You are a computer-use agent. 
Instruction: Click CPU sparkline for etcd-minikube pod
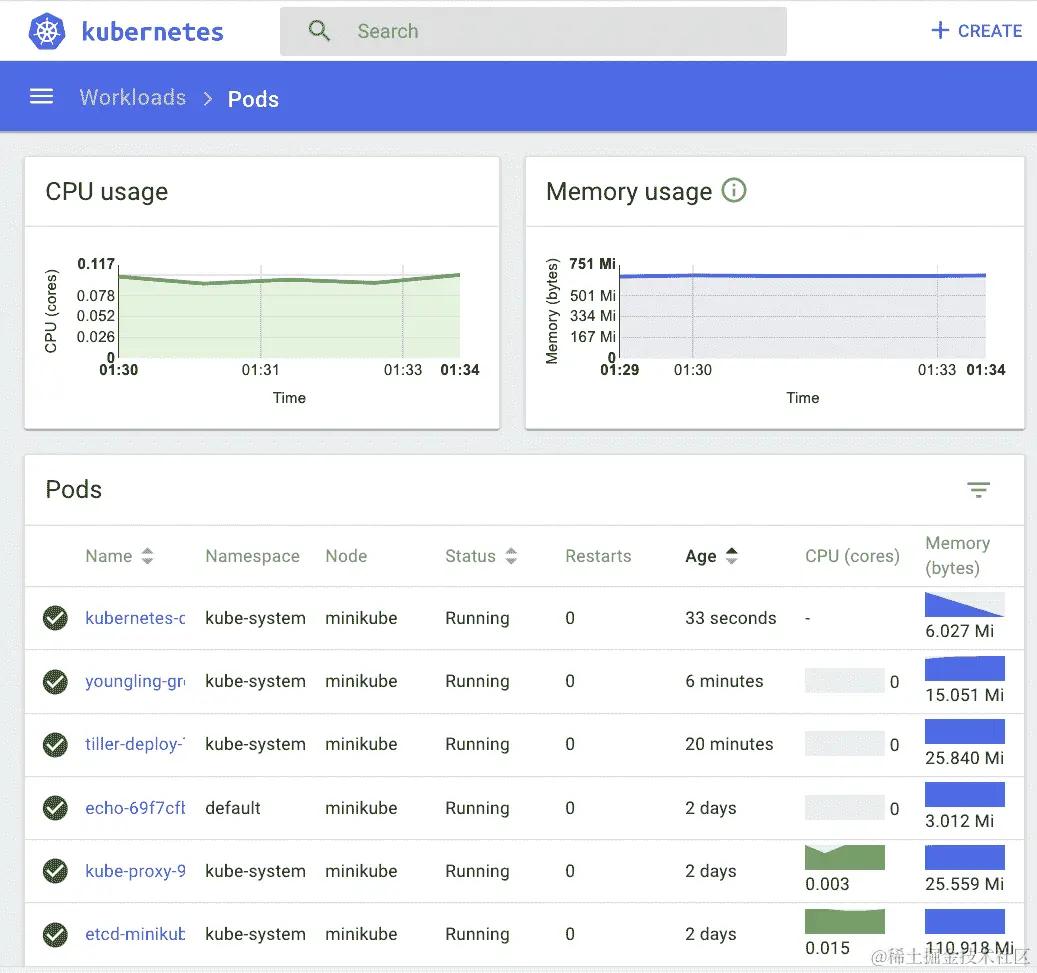pos(845,921)
